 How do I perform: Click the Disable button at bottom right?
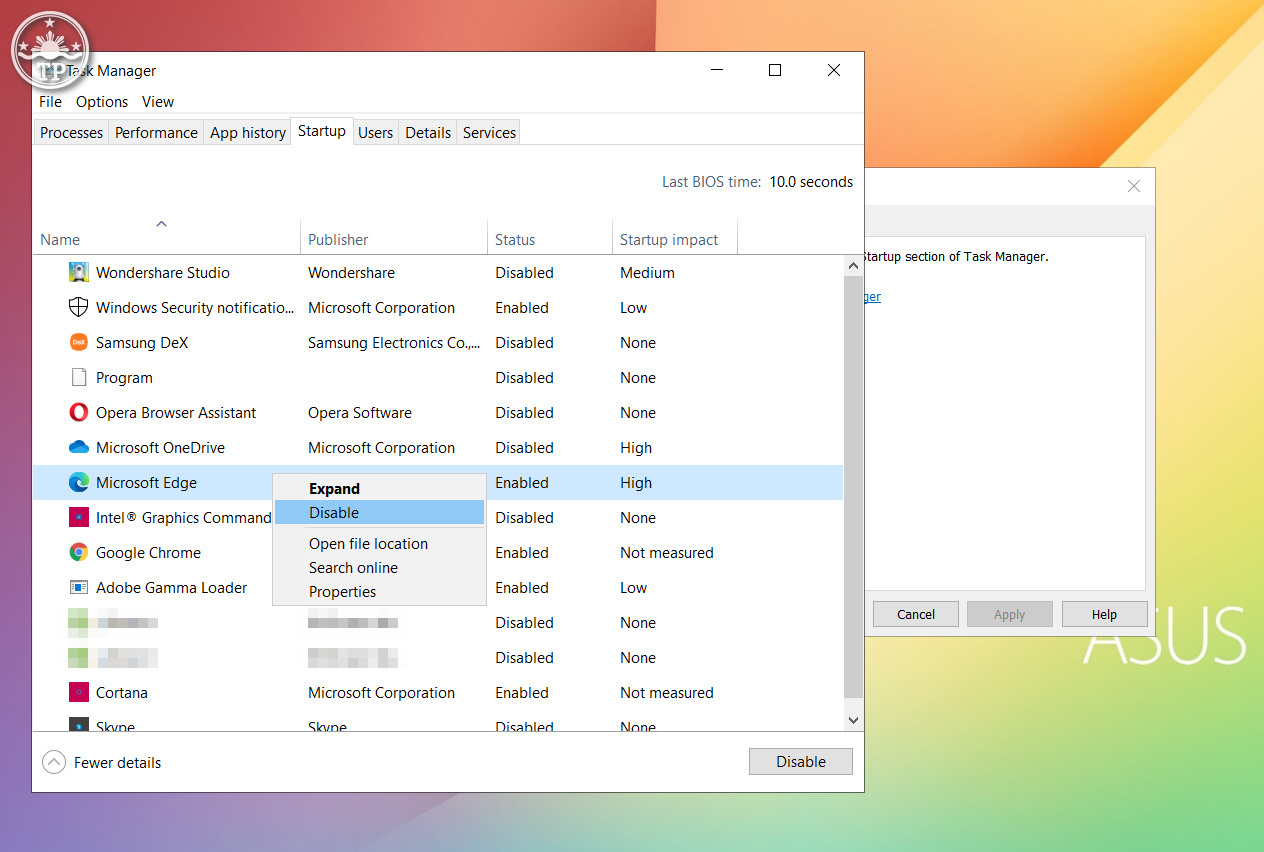(801, 761)
